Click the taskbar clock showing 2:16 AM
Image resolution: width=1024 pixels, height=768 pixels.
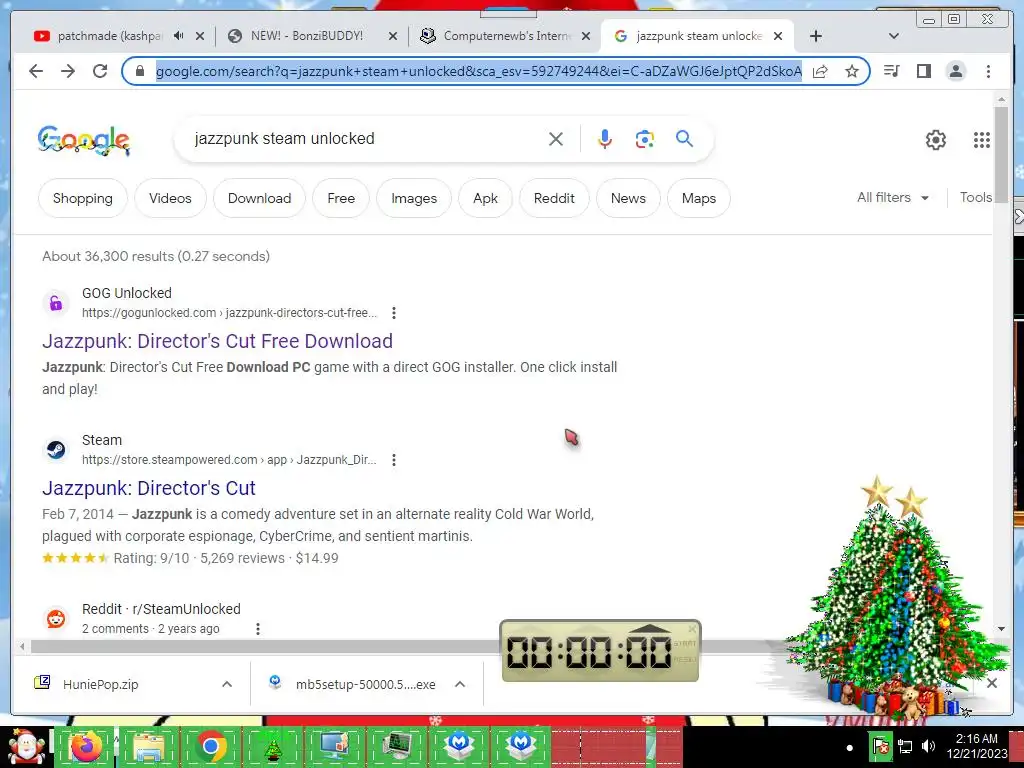977,746
